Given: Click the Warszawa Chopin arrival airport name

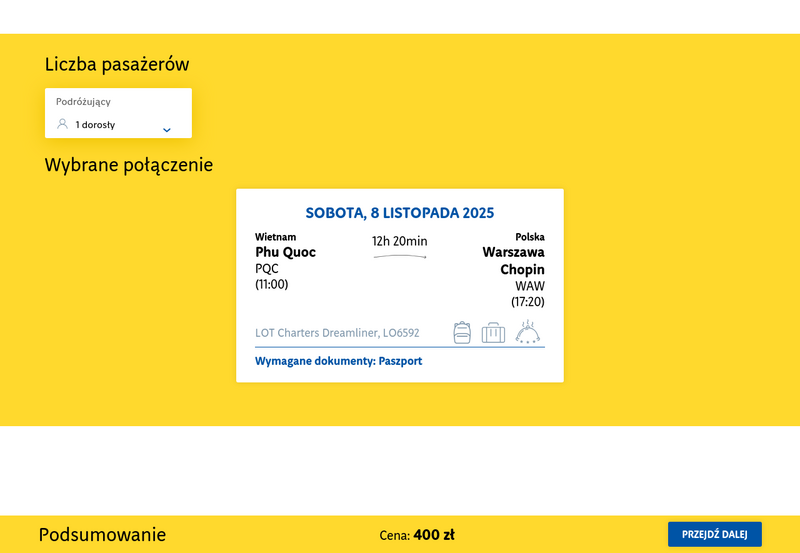Looking at the screenshot, I should [513, 261].
